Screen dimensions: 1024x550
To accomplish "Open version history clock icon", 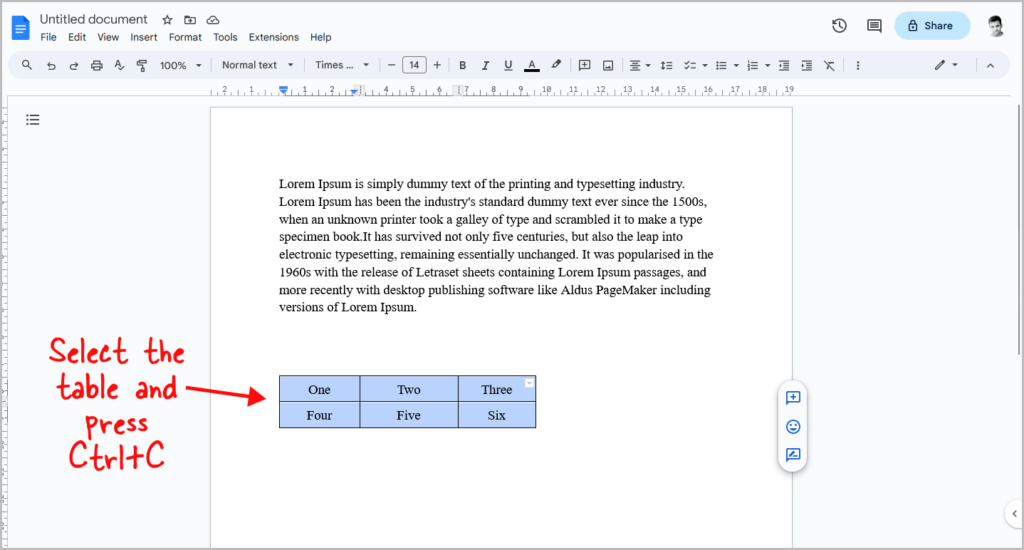I will coord(839,26).
